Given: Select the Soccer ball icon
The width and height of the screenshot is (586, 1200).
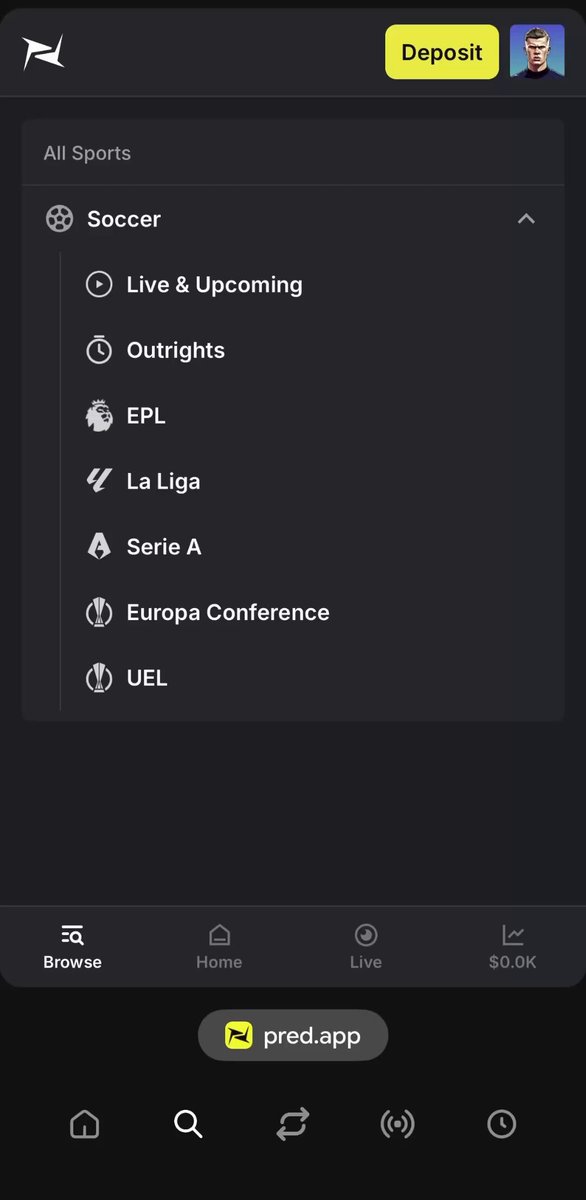Looking at the screenshot, I should [60, 219].
